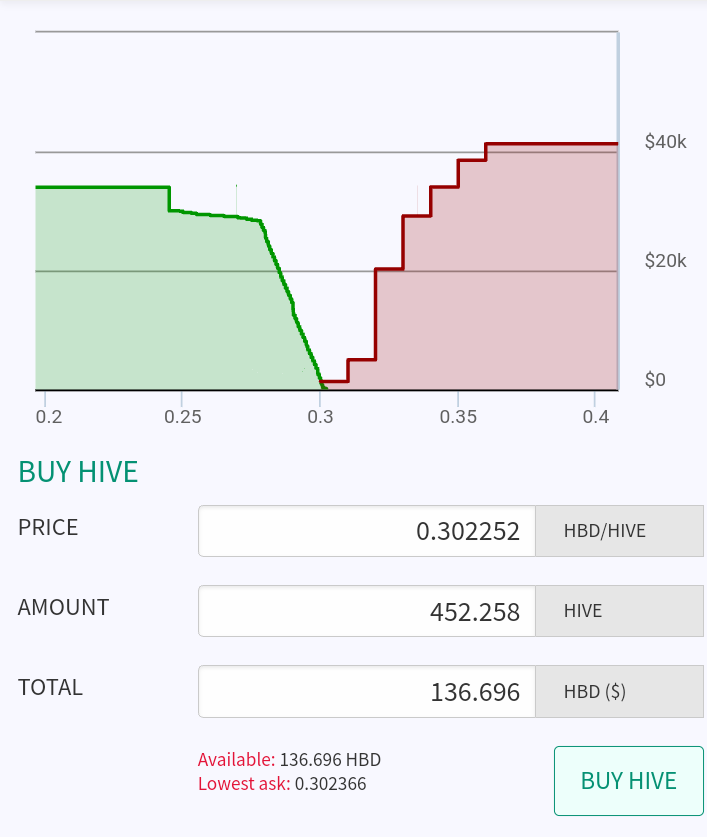Click the PRICE field label
Viewport: 707px width, 837px height.
point(48,527)
